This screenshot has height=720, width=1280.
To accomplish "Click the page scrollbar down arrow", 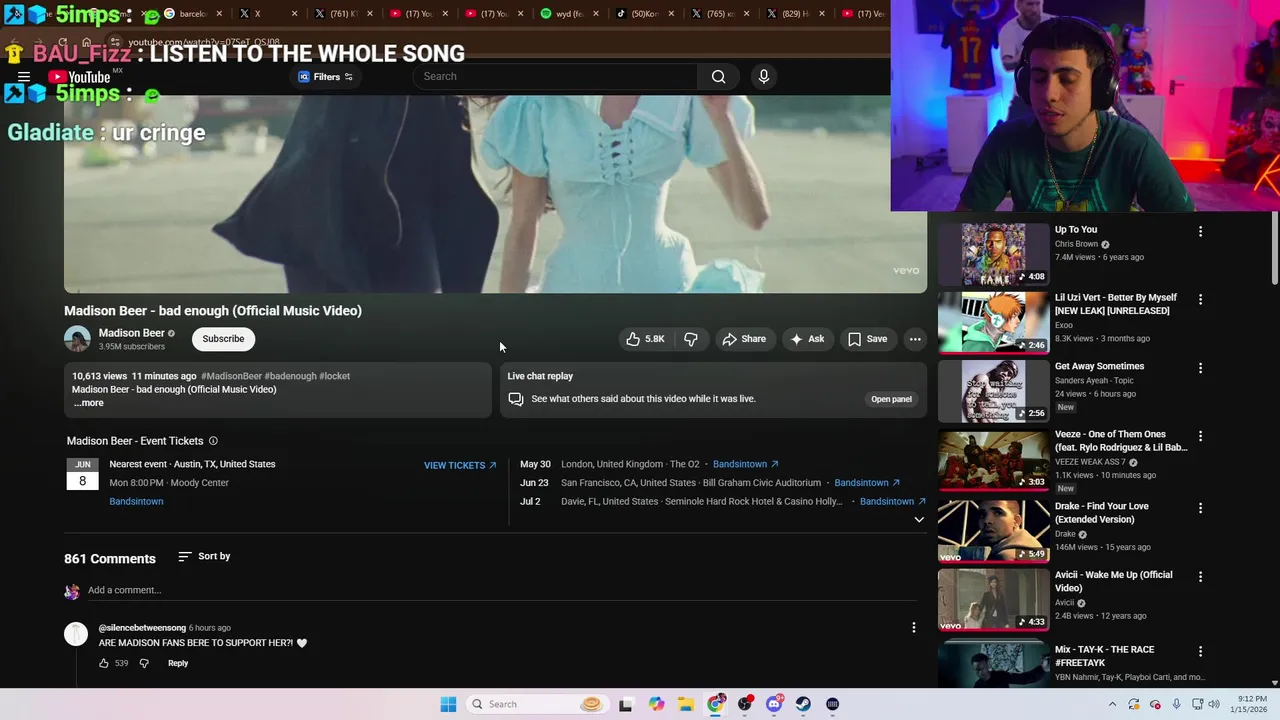I will tap(1274, 683).
